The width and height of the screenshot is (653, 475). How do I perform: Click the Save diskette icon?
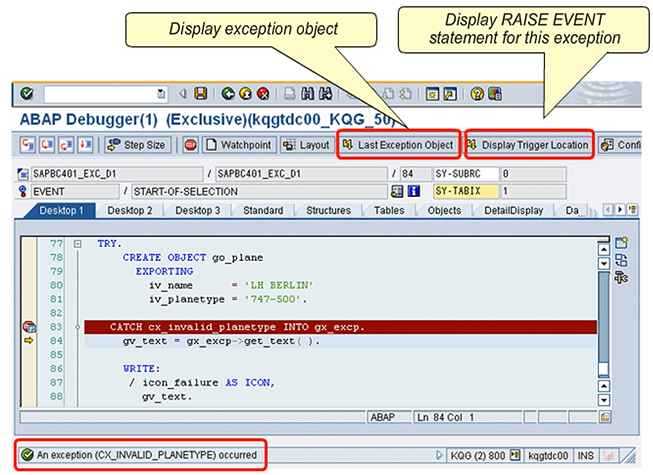(x=200, y=94)
